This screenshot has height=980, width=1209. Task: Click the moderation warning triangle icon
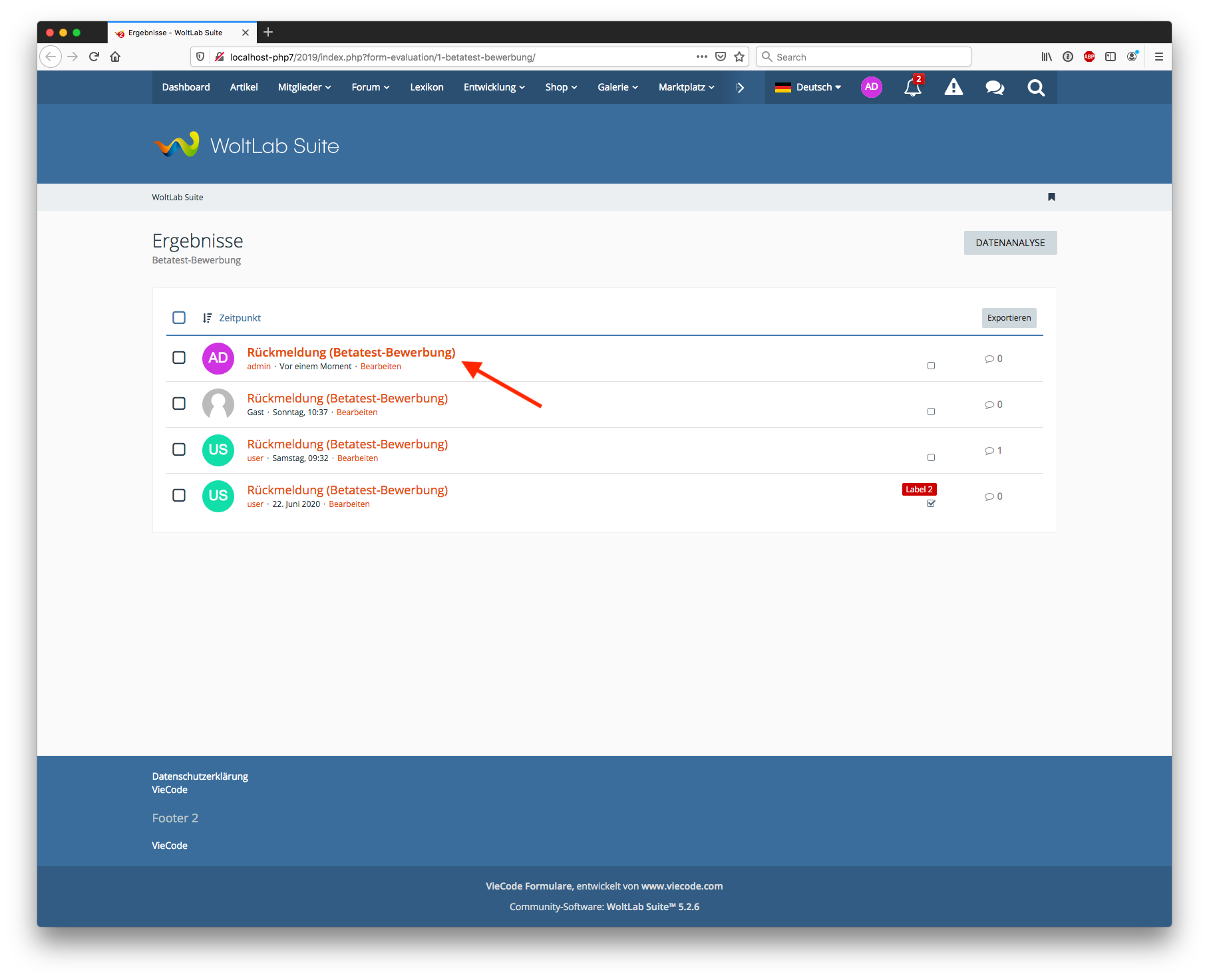click(x=953, y=88)
